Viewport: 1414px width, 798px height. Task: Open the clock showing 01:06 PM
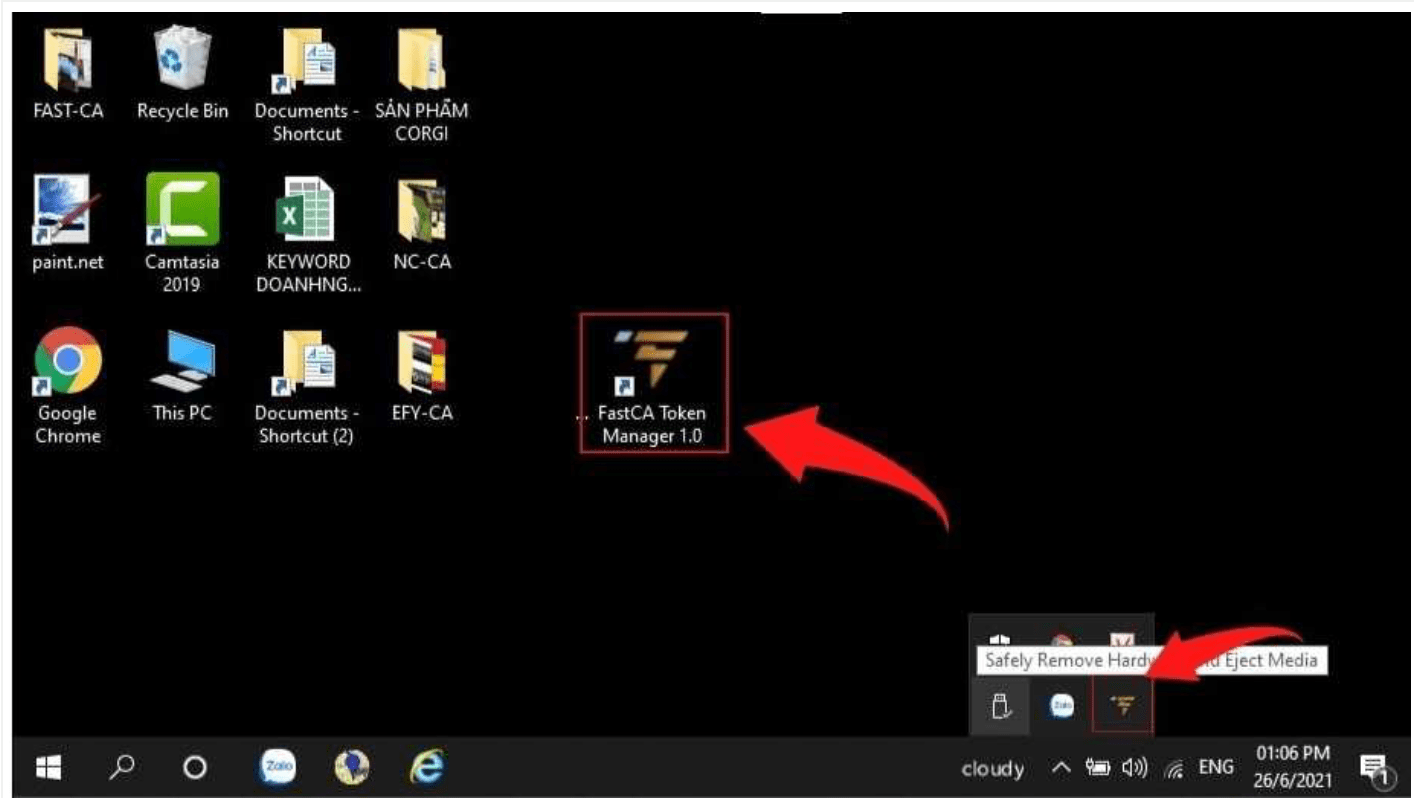(1293, 767)
